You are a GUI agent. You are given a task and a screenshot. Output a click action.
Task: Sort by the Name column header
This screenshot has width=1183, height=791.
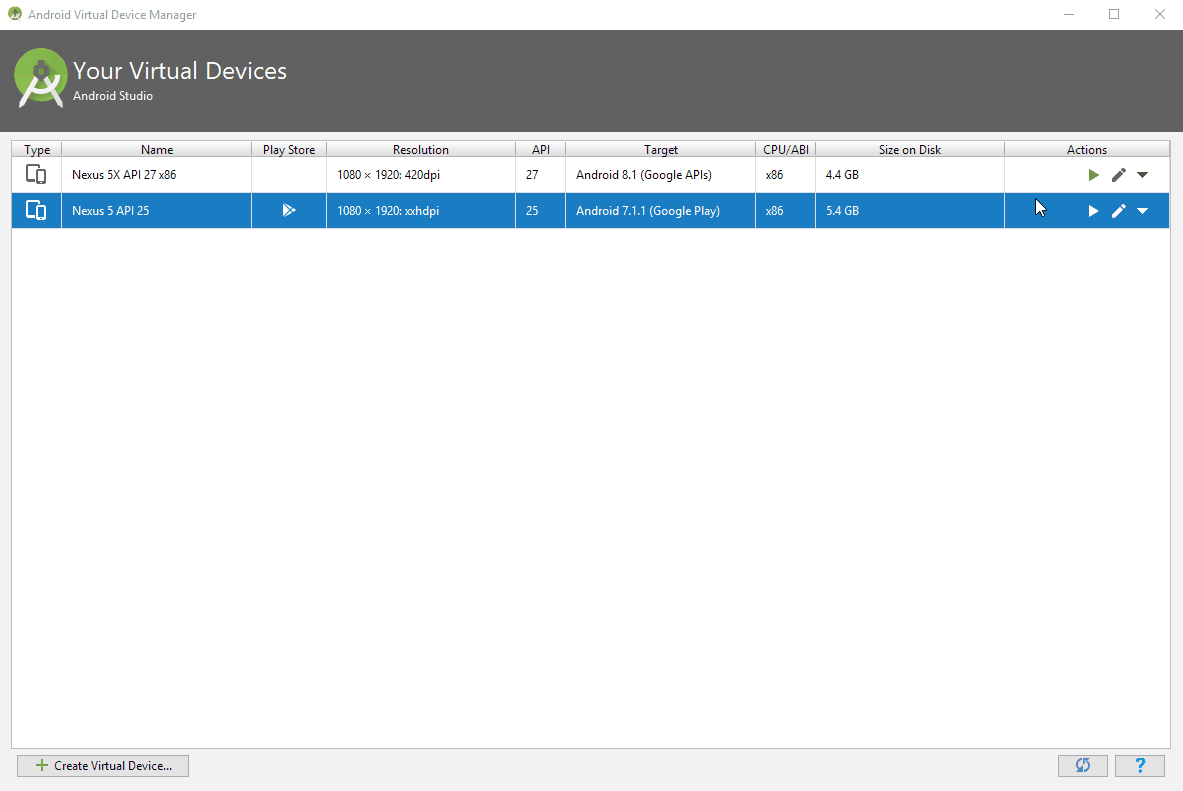click(156, 150)
